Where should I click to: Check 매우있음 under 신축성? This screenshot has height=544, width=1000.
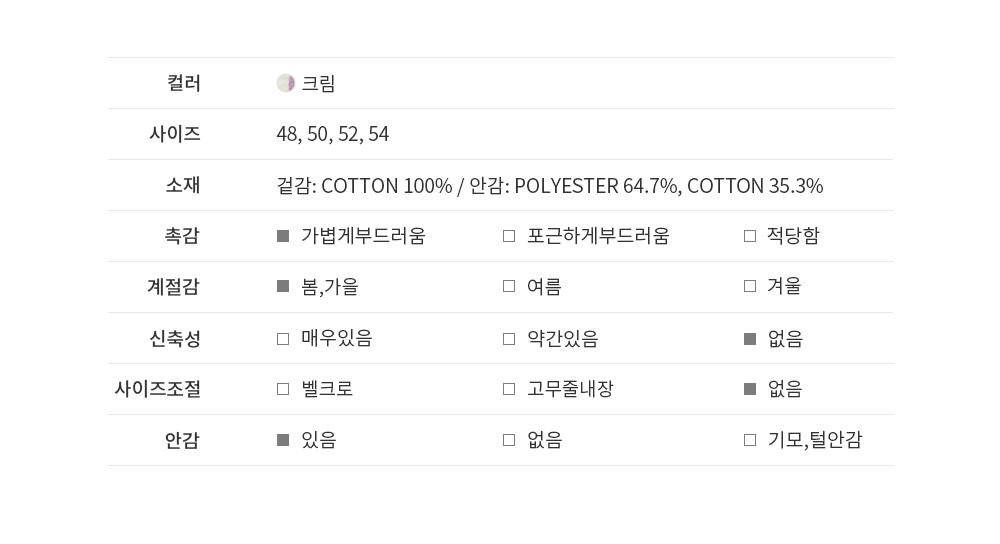pos(283,339)
